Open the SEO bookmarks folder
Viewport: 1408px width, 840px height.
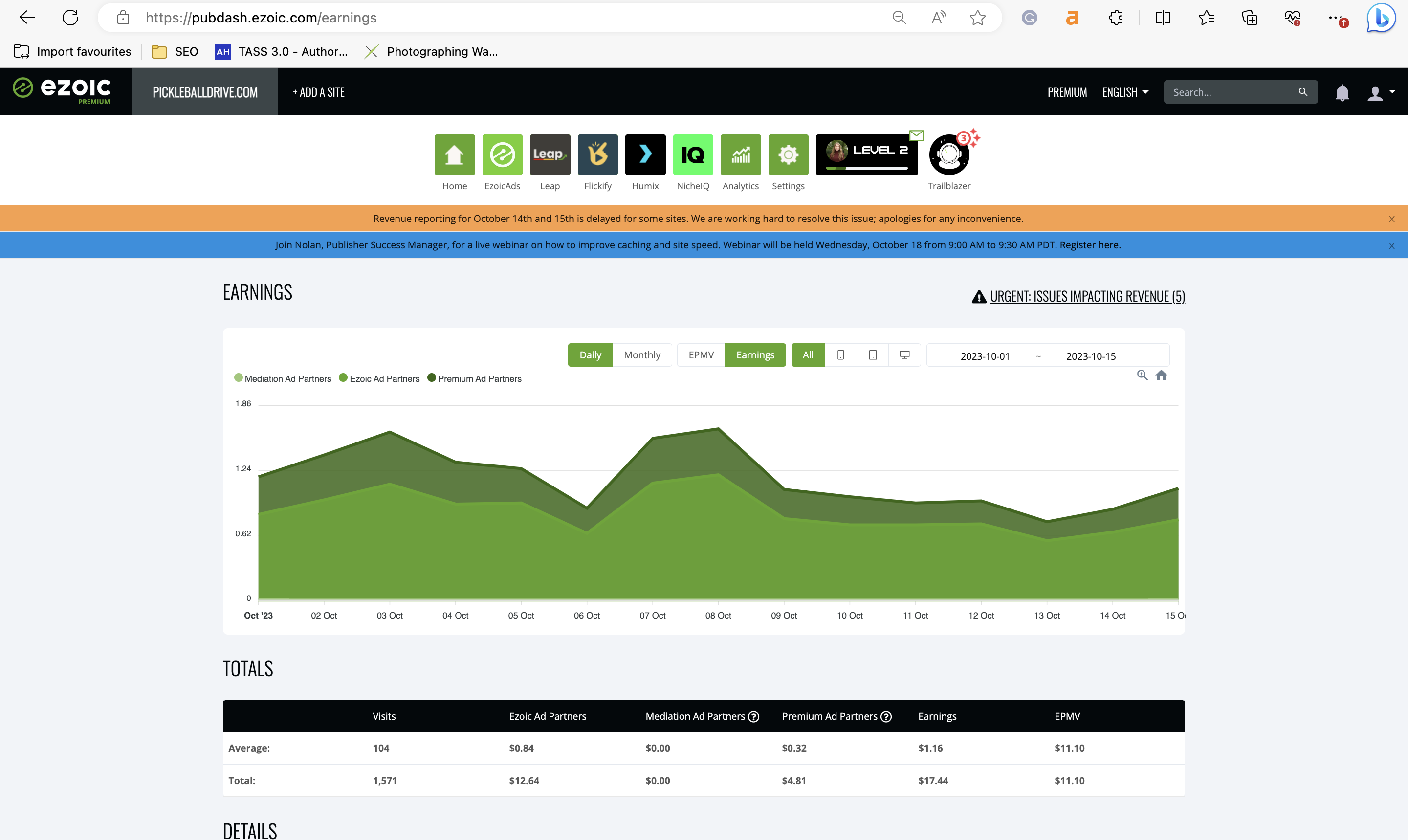pos(175,51)
